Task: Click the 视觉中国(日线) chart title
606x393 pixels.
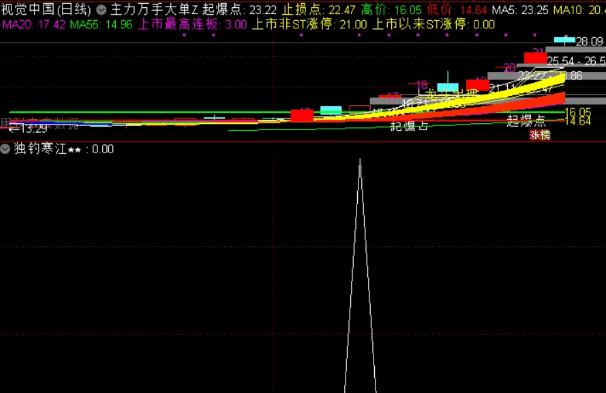Action: pyautogui.click(x=46, y=10)
